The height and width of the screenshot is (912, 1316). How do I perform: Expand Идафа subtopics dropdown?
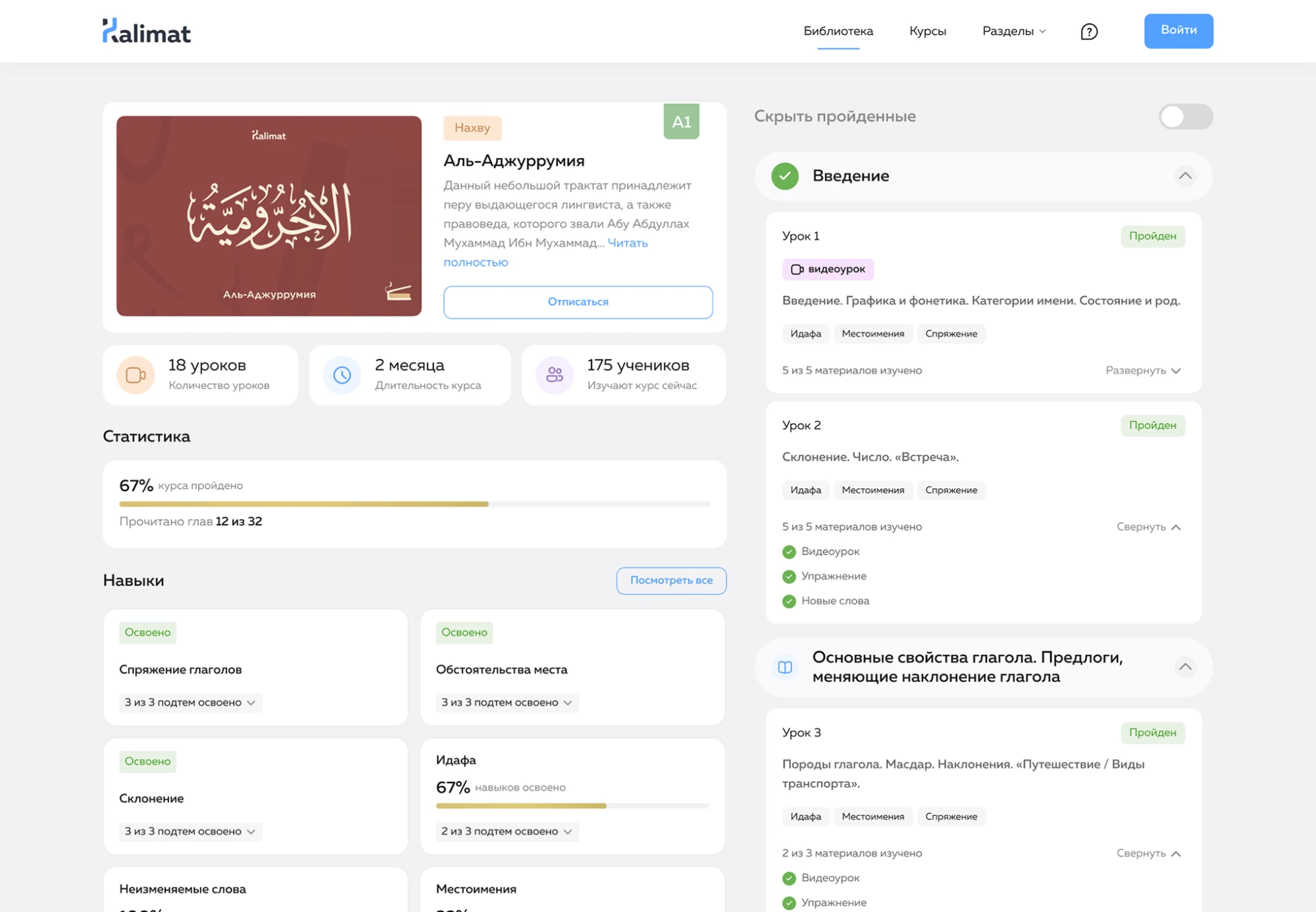pos(507,832)
